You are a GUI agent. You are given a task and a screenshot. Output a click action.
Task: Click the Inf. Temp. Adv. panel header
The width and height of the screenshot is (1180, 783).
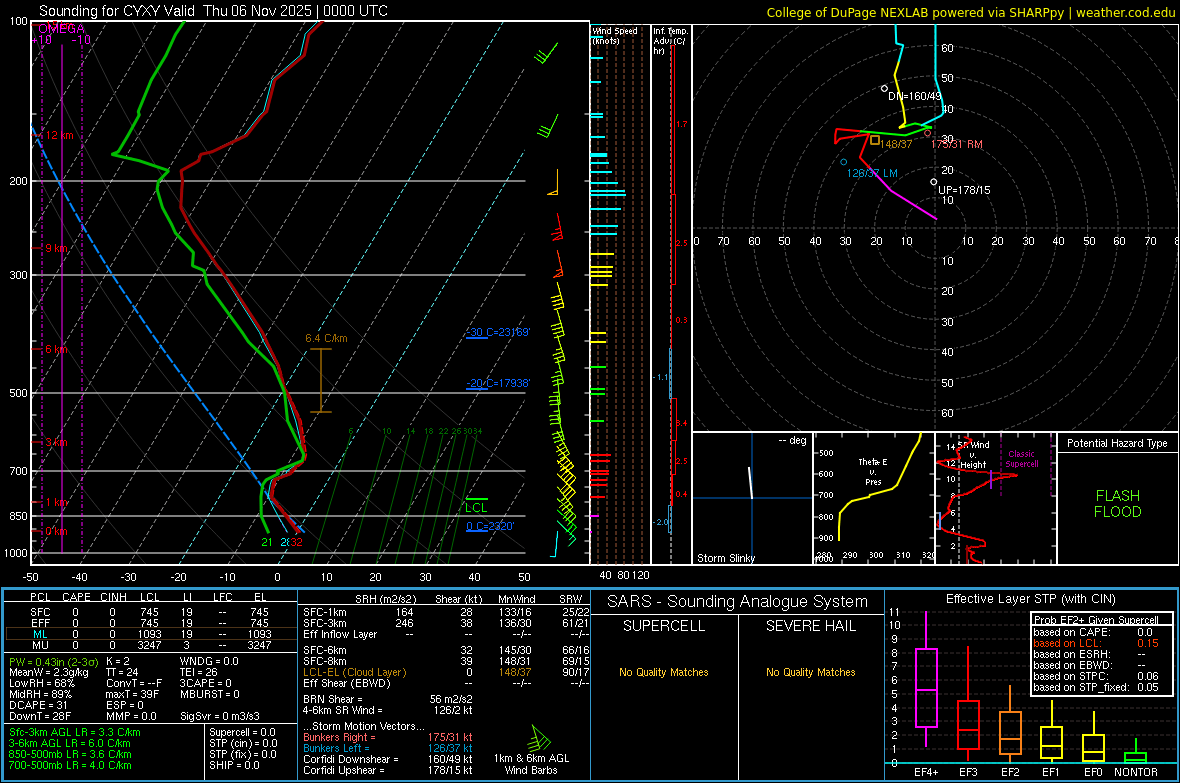670,41
